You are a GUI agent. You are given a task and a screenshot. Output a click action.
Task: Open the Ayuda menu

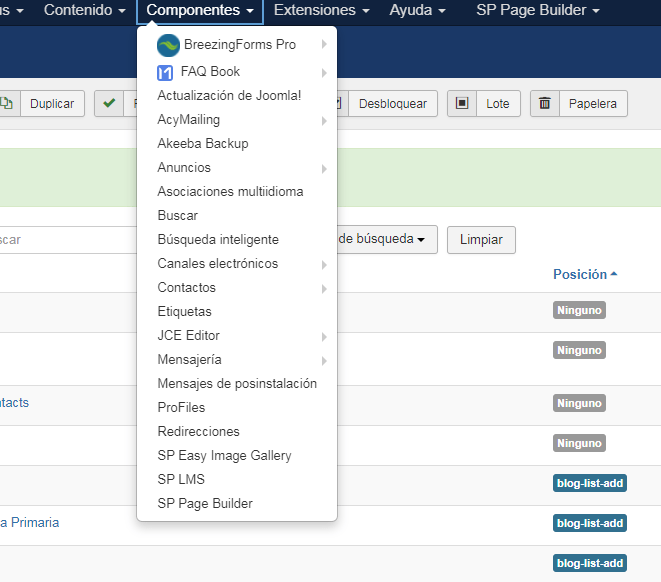pyautogui.click(x=417, y=10)
